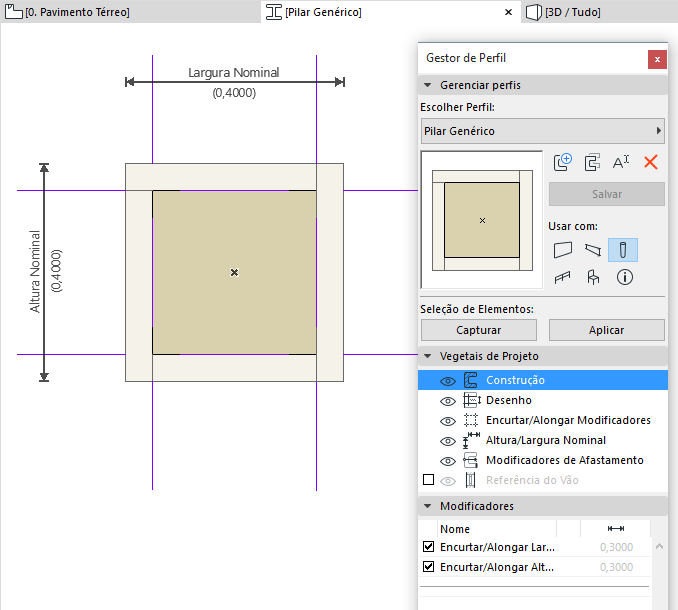Click Altura/Largura Nominal layer icon
This screenshot has width=678, height=610.
coord(471,440)
